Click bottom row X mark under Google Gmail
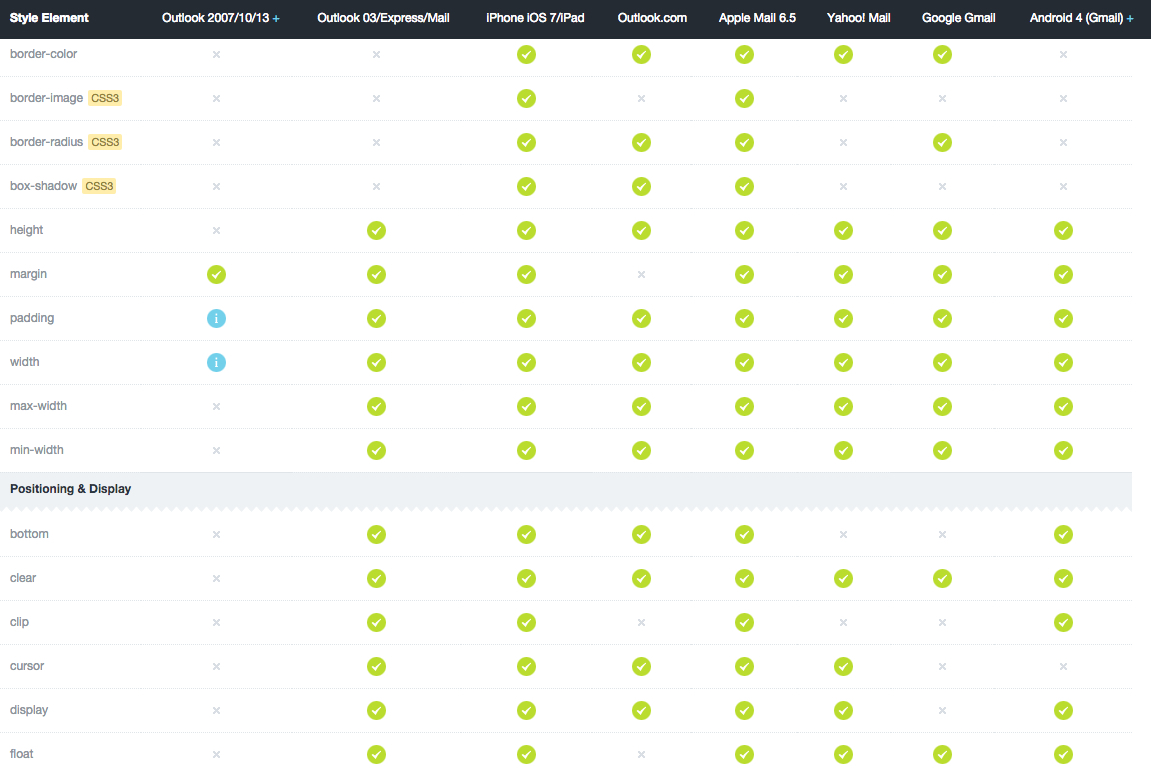 tap(943, 535)
